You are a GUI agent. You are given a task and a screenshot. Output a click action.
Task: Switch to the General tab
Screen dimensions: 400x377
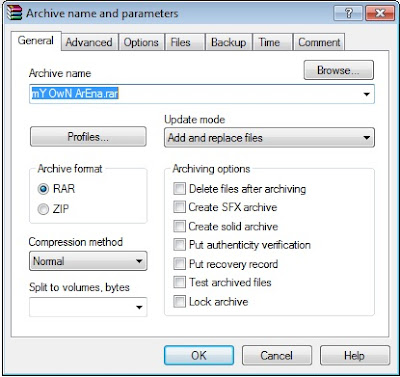click(36, 41)
